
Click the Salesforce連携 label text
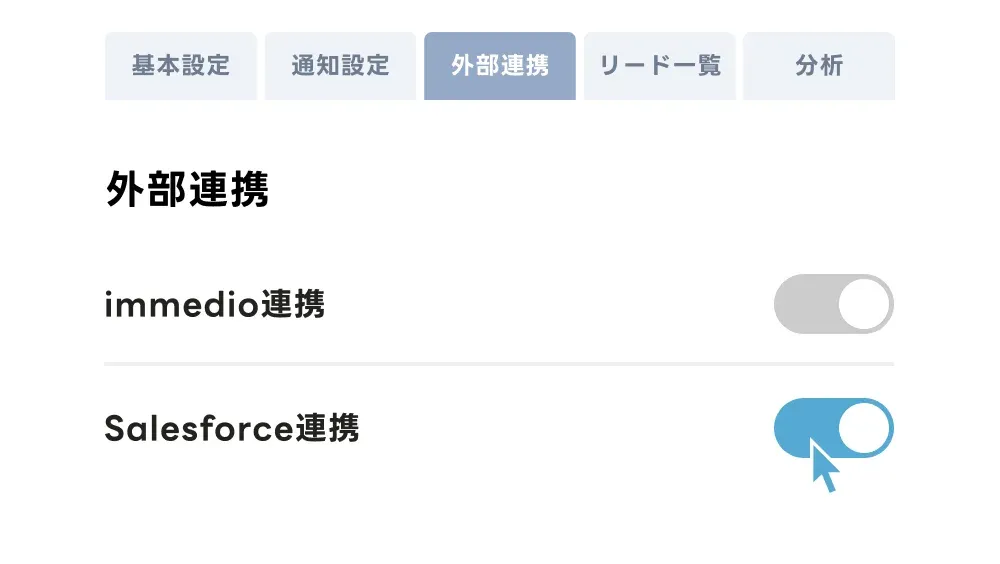pyautogui.click(x=231, y=429)
